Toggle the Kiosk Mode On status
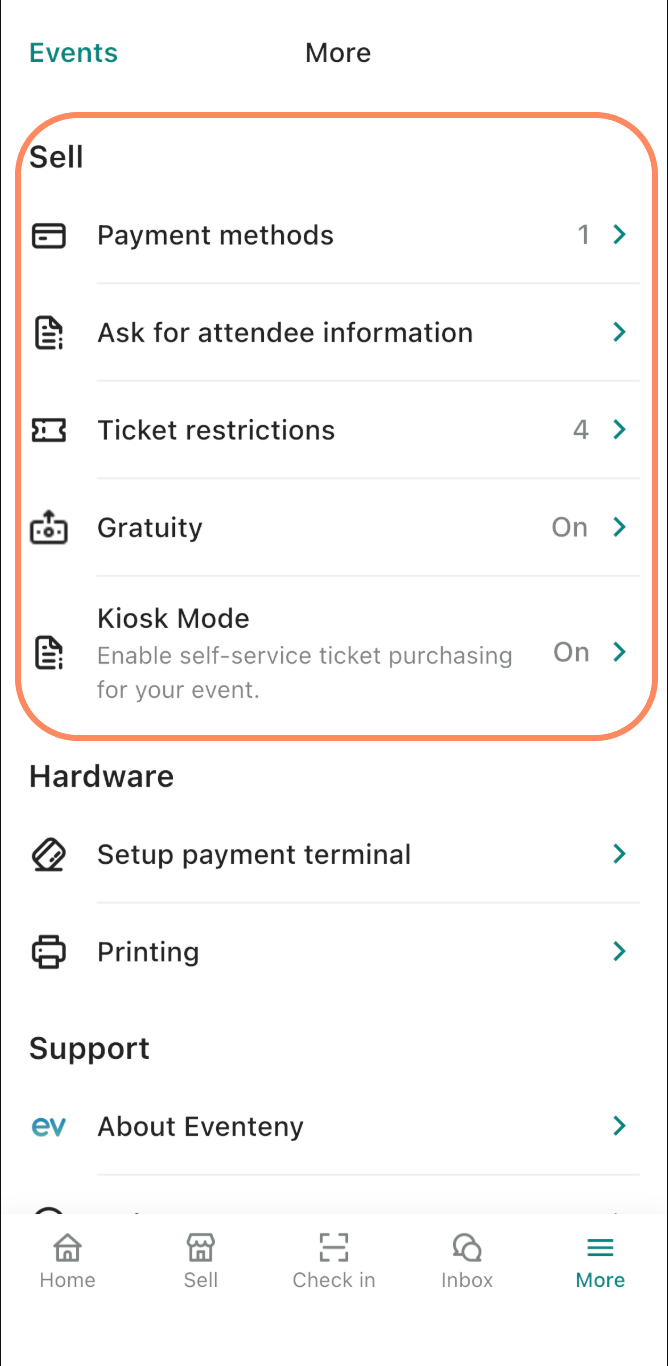 [x=571, y=653]
